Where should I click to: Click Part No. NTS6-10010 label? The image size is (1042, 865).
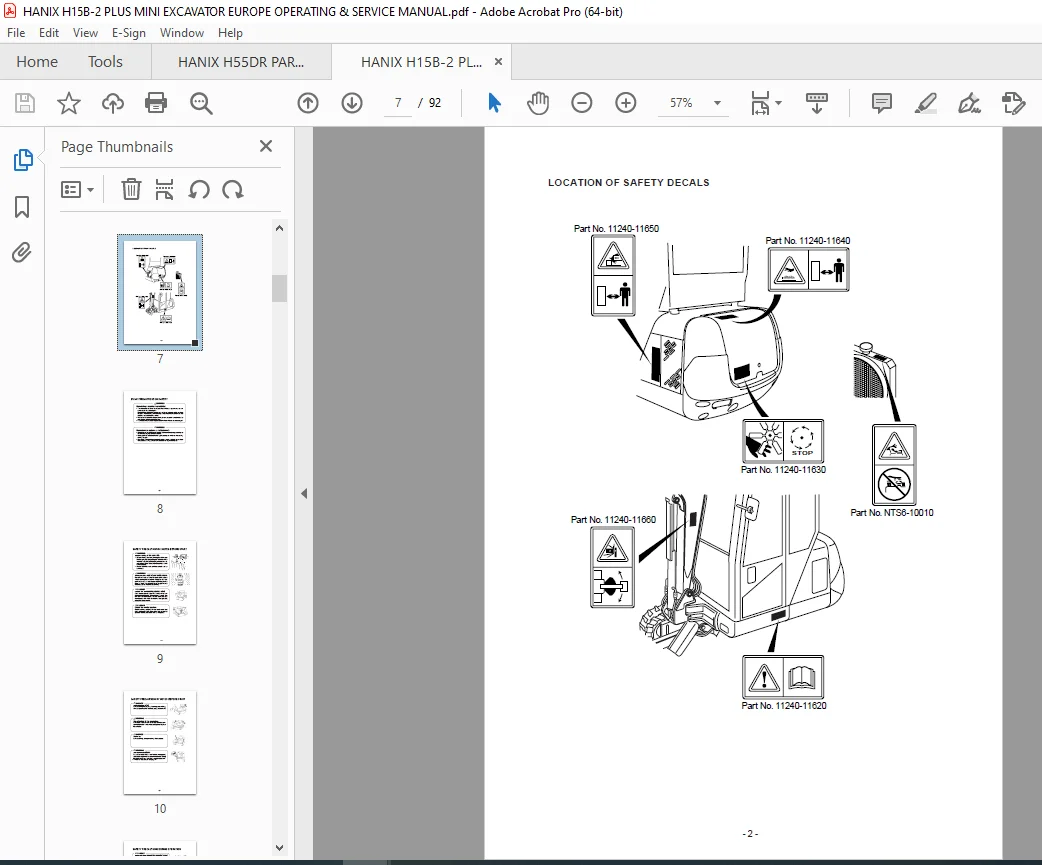click(x=892, y=513)
